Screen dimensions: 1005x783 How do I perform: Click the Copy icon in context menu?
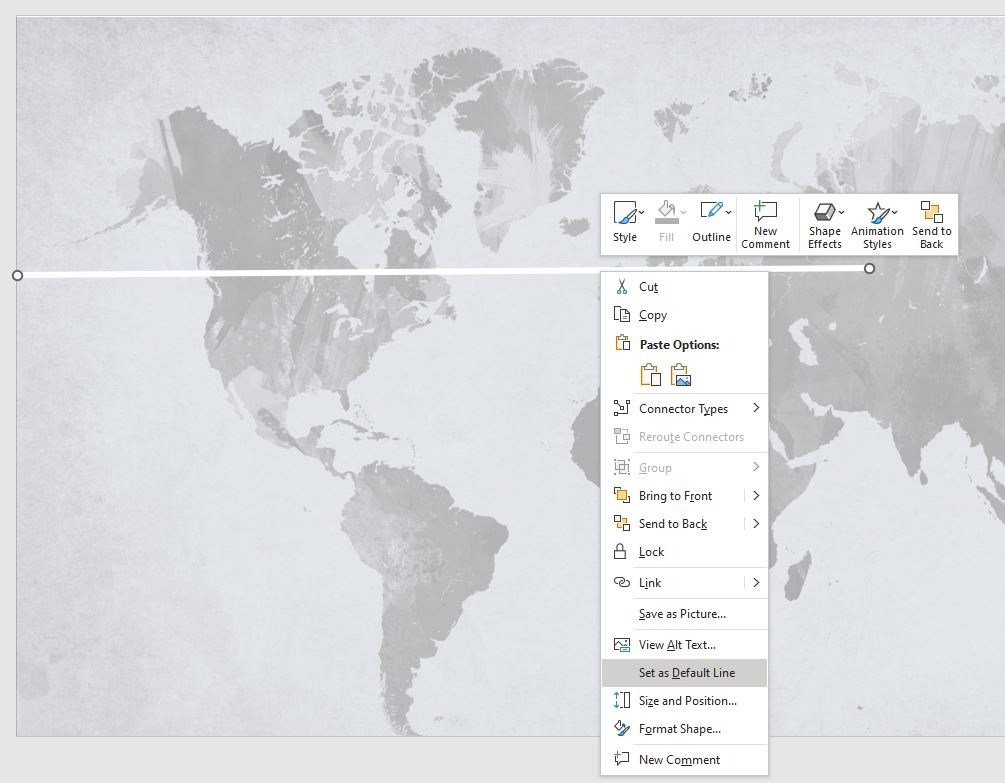coord(623,315)
